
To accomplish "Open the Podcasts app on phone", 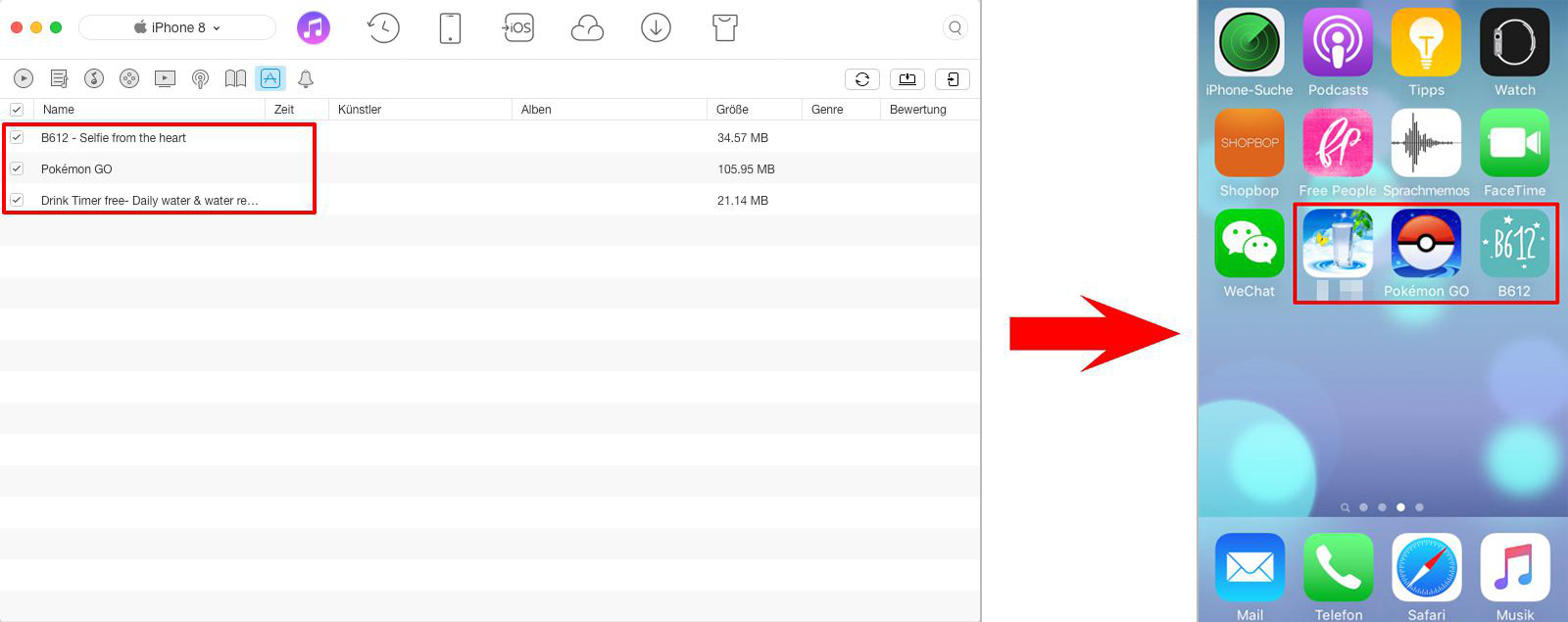I will tap(1338, 42).
